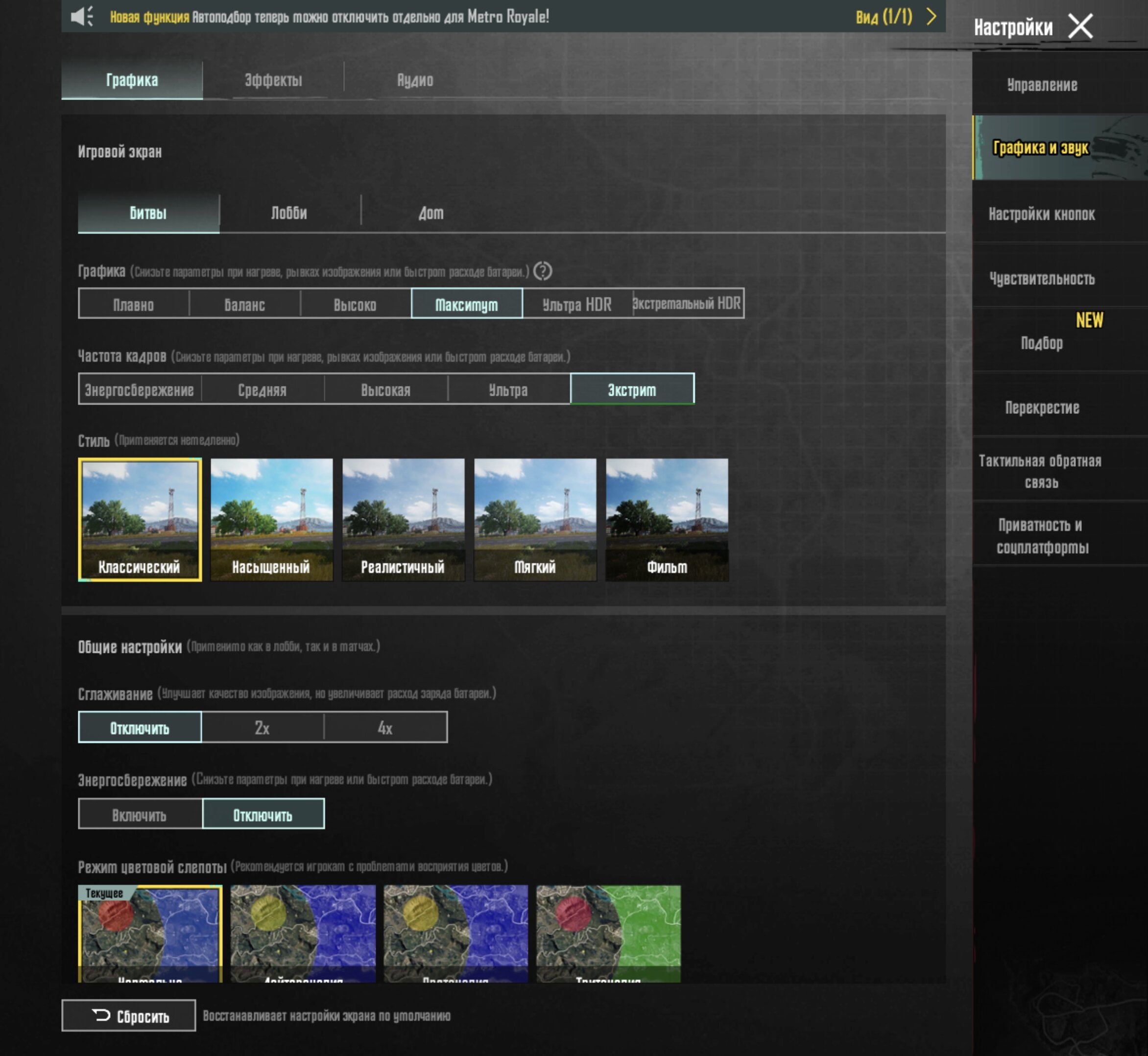
Task: Set anti-aliasing to 2x
Action: pyautogui.click(x=263, y=727)
